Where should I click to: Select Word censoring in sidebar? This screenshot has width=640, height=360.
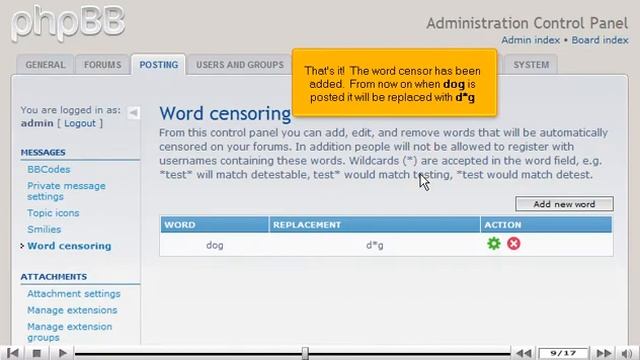pos(69,246)
